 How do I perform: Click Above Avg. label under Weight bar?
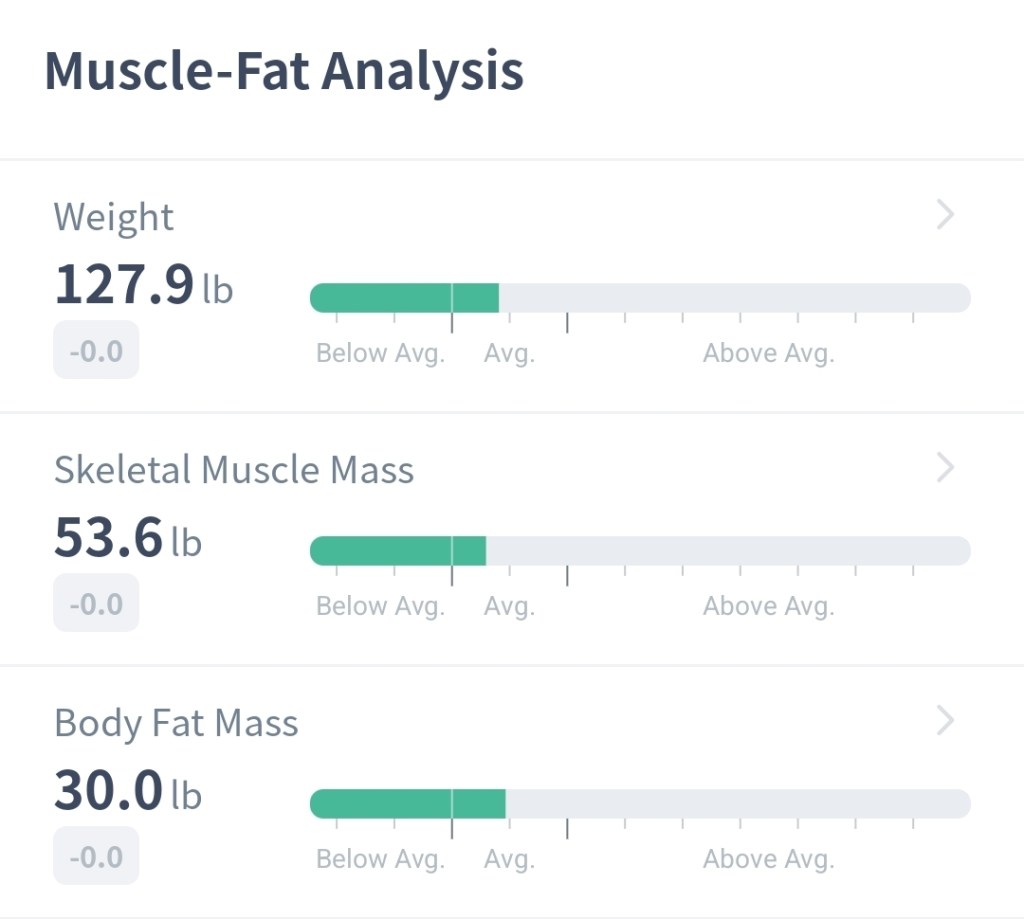768,354
